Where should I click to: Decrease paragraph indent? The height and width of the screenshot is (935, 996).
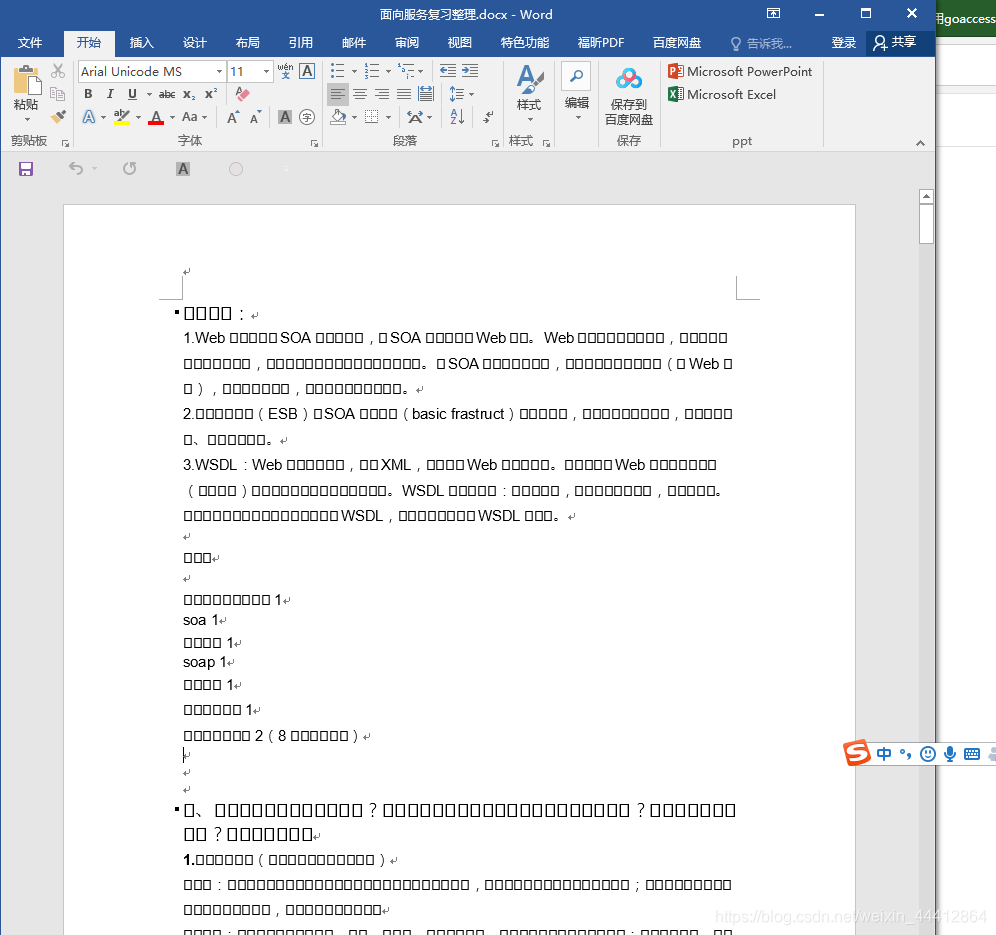[x=448, y=71]
